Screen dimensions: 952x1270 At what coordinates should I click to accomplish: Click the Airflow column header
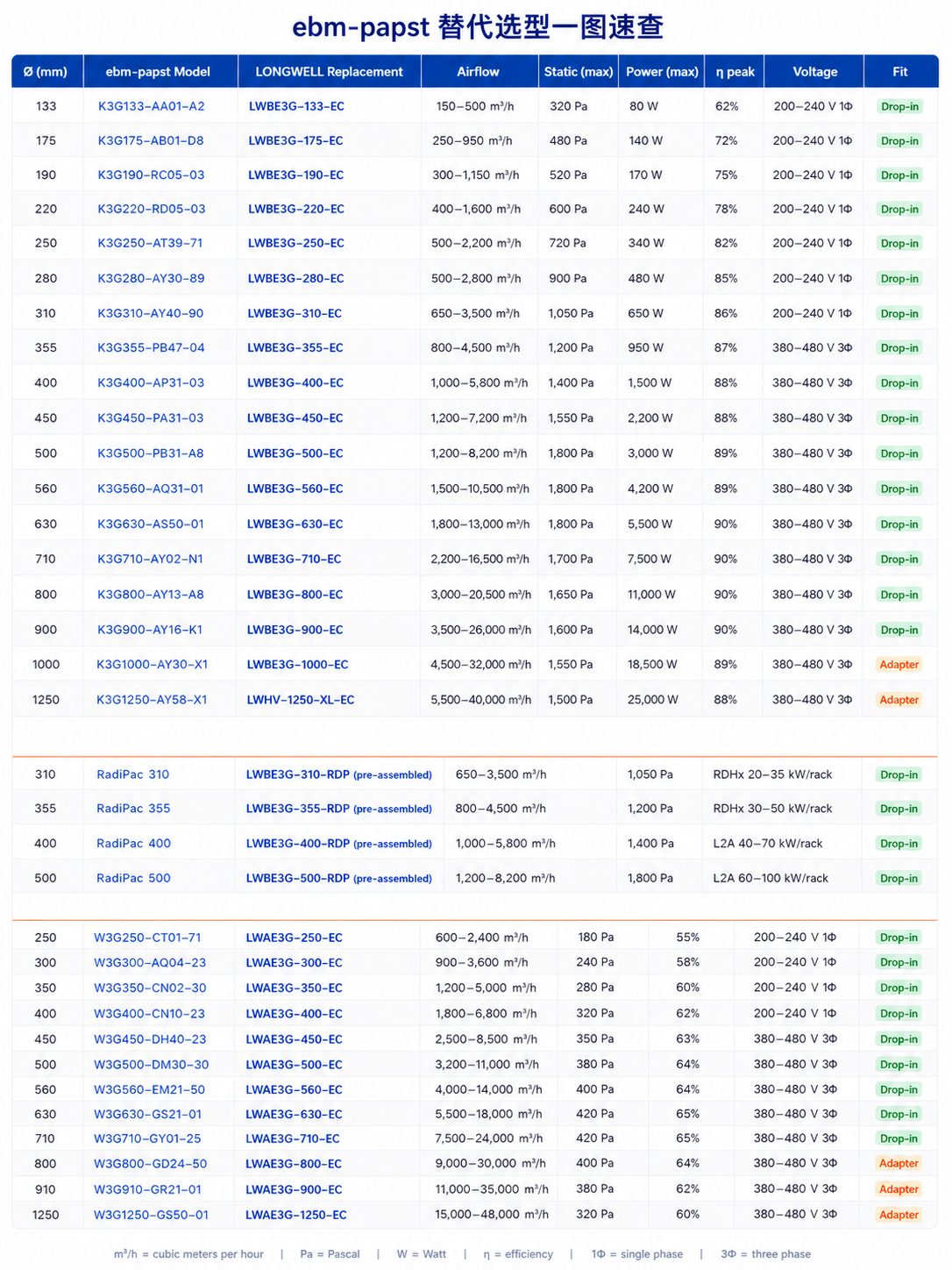[479, 72]
